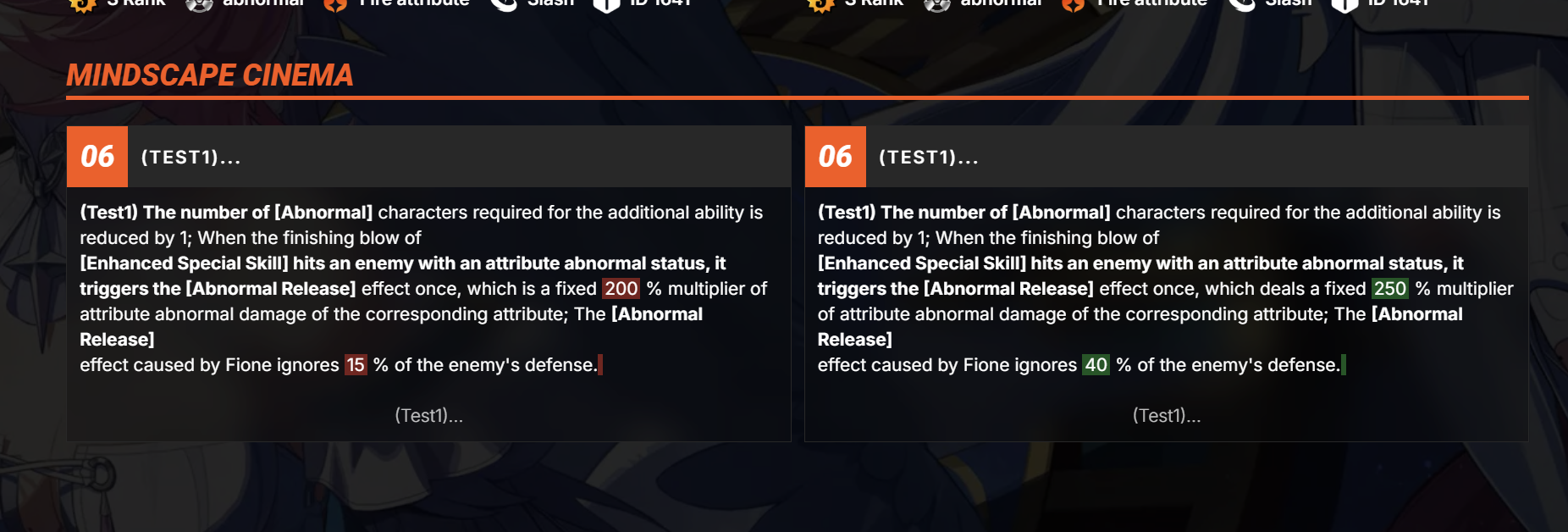
Task: Open the (Test1)... footer link under the right card
Action: click(x=1167, y=416)
